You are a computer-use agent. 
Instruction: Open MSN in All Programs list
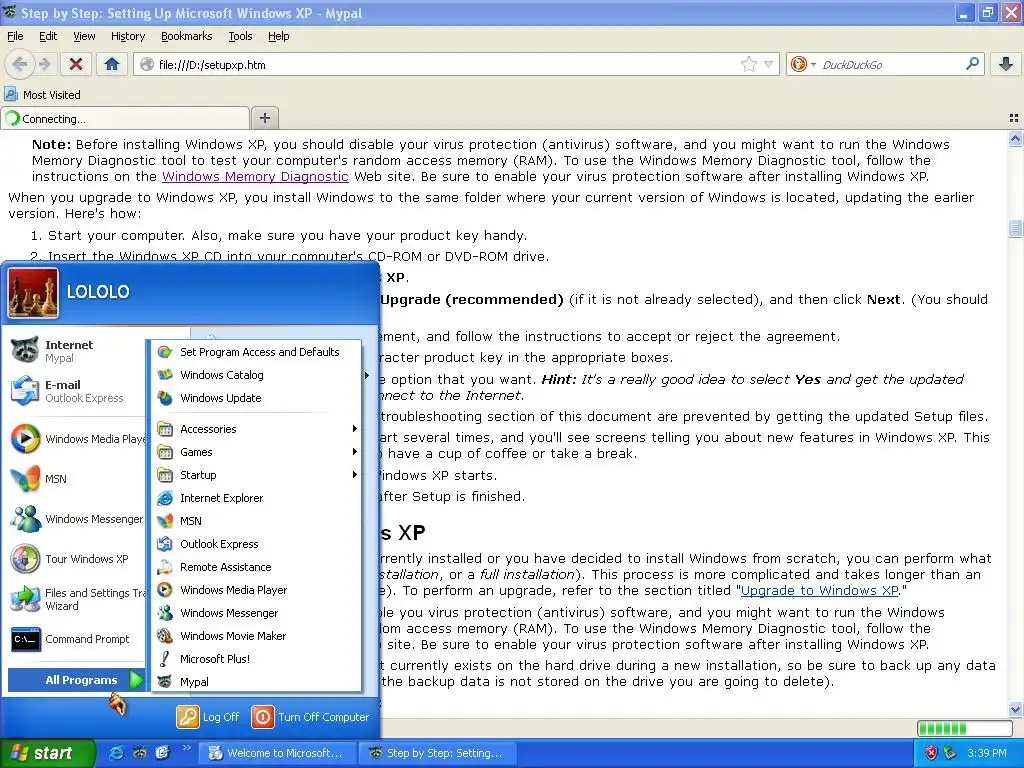coord(257,520)
